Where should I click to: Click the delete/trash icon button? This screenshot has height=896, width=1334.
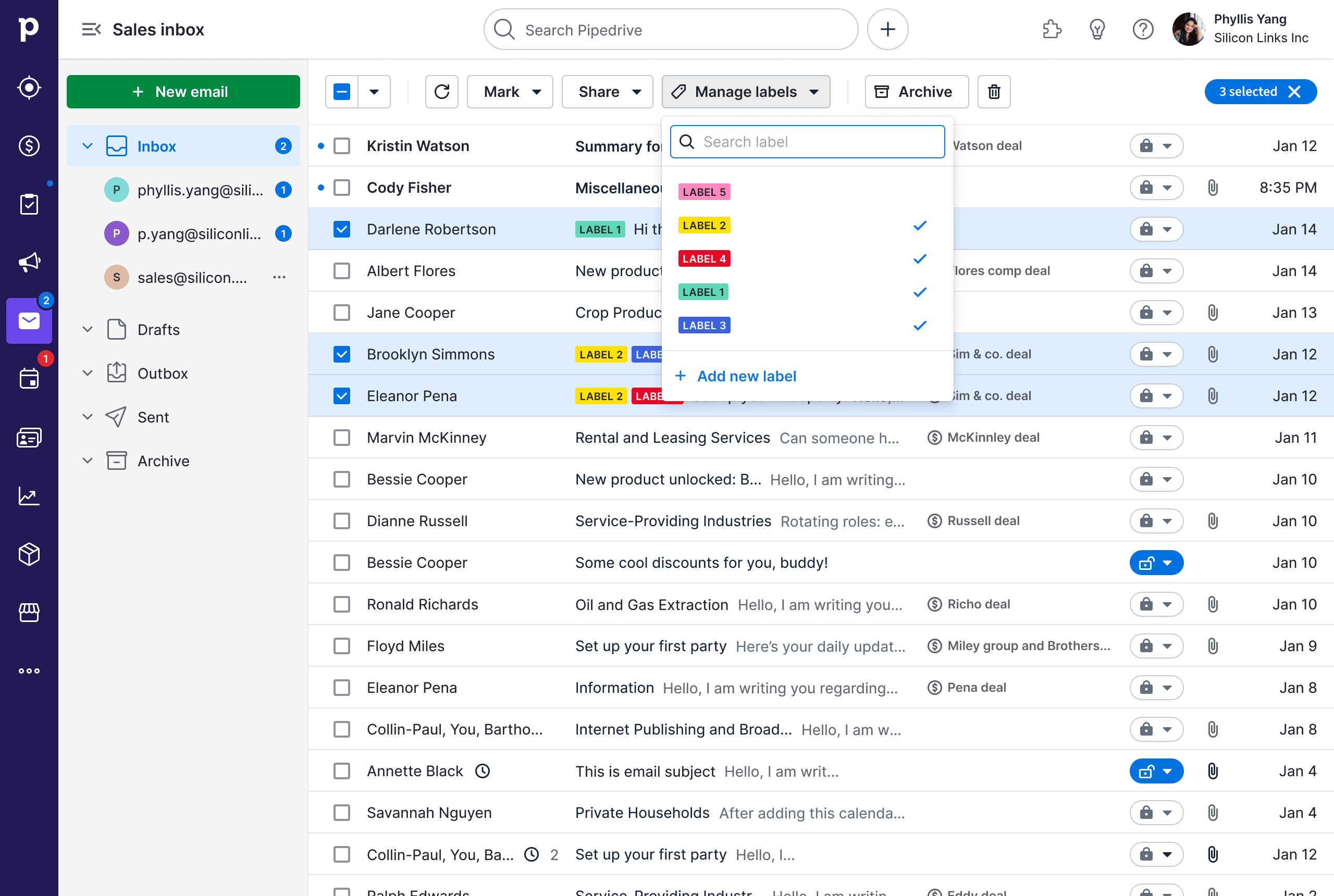995,92
